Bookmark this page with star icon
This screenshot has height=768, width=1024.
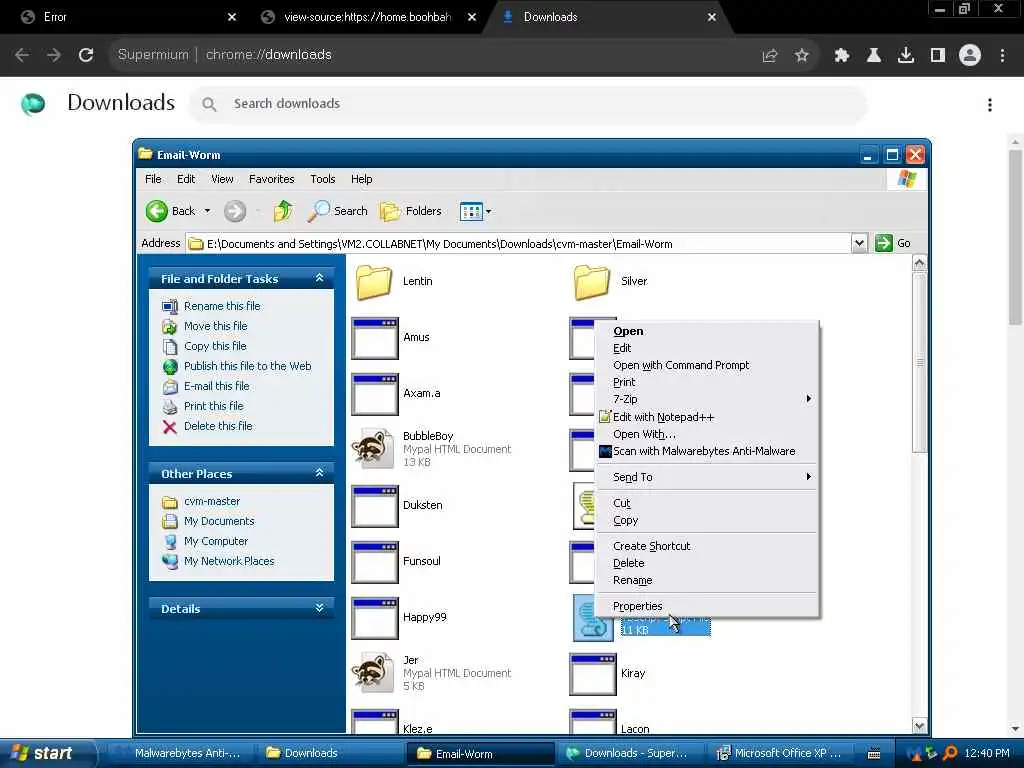tap(801, 56)
